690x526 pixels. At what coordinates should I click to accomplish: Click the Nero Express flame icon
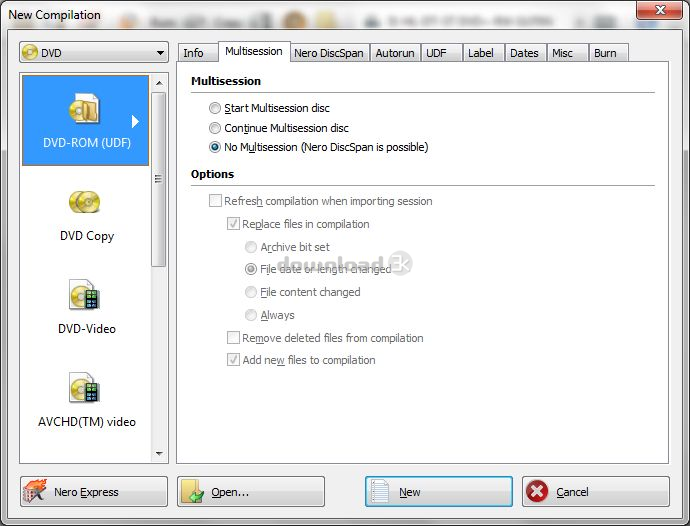pyautogui.click(x=36, y=492)
